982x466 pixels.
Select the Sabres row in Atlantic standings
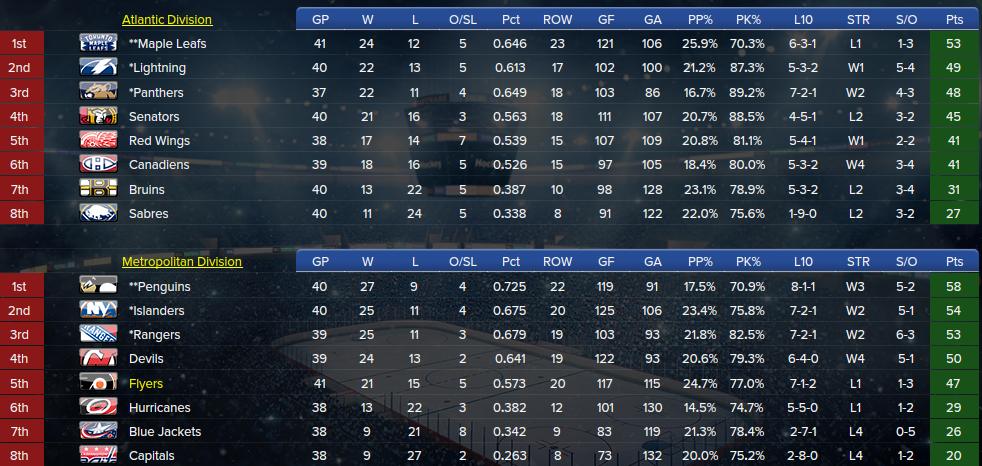pyautogui.click(x=489, y=214)
